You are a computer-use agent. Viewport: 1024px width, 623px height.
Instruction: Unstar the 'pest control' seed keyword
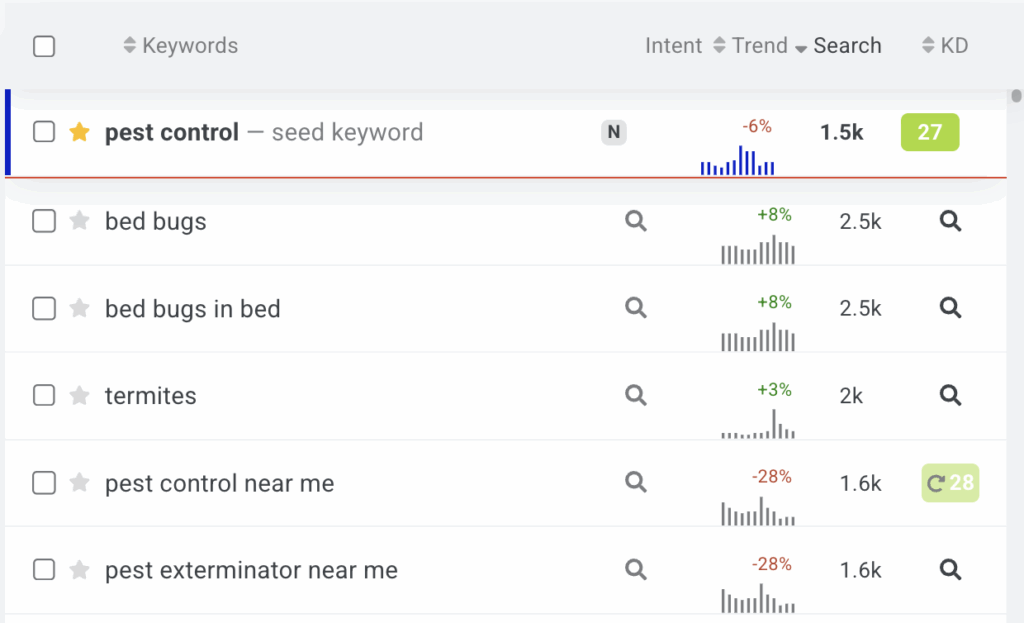(80, 132)
